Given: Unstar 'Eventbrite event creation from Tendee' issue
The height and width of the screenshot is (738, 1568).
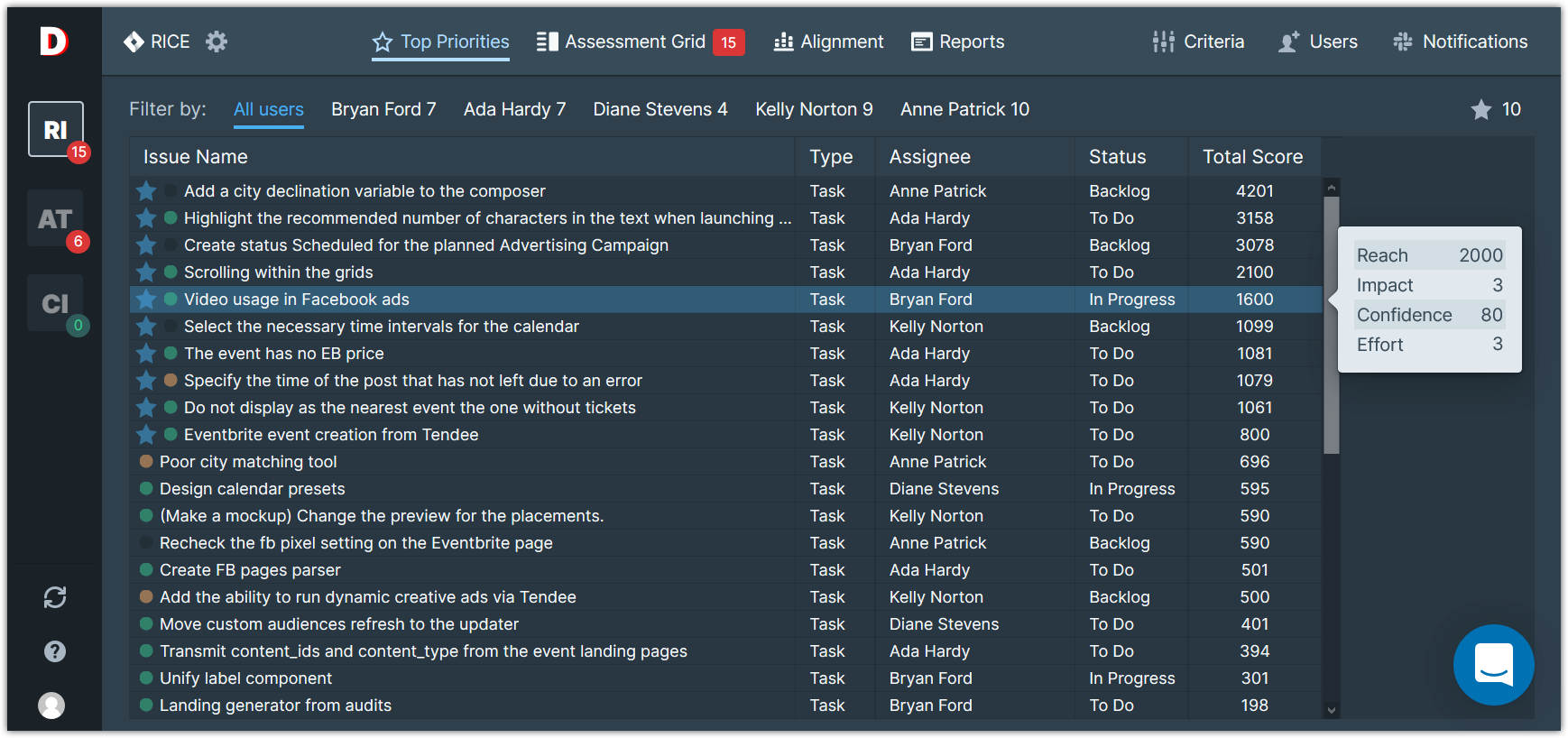Looking at the screenshot, I should (x=146, y=435).
